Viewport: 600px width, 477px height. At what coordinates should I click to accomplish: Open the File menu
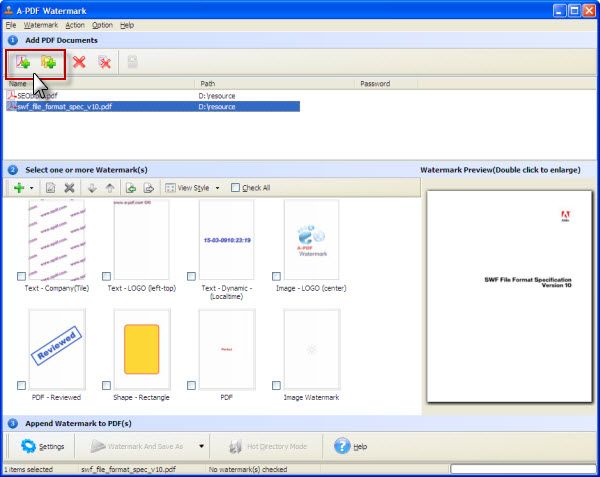[x=11, y=25]
